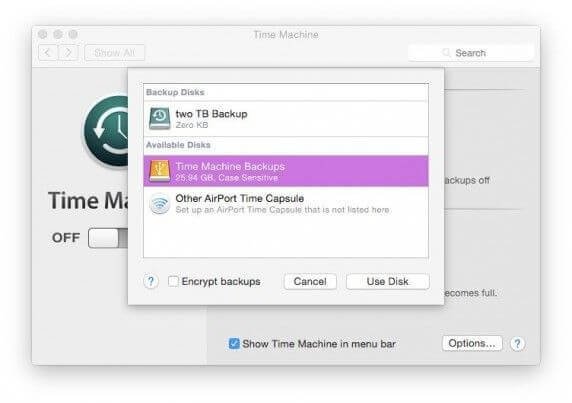Click the two TB Backup disk icon

[159, 119]
